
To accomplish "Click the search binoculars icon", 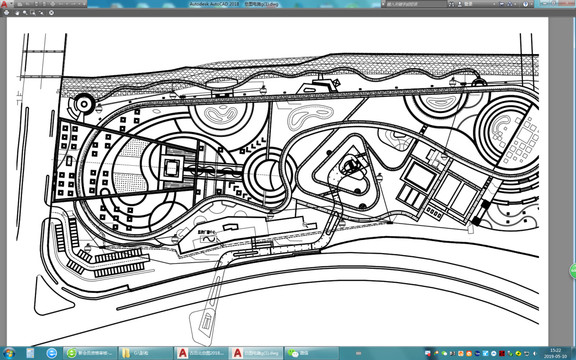I will 451,4.
